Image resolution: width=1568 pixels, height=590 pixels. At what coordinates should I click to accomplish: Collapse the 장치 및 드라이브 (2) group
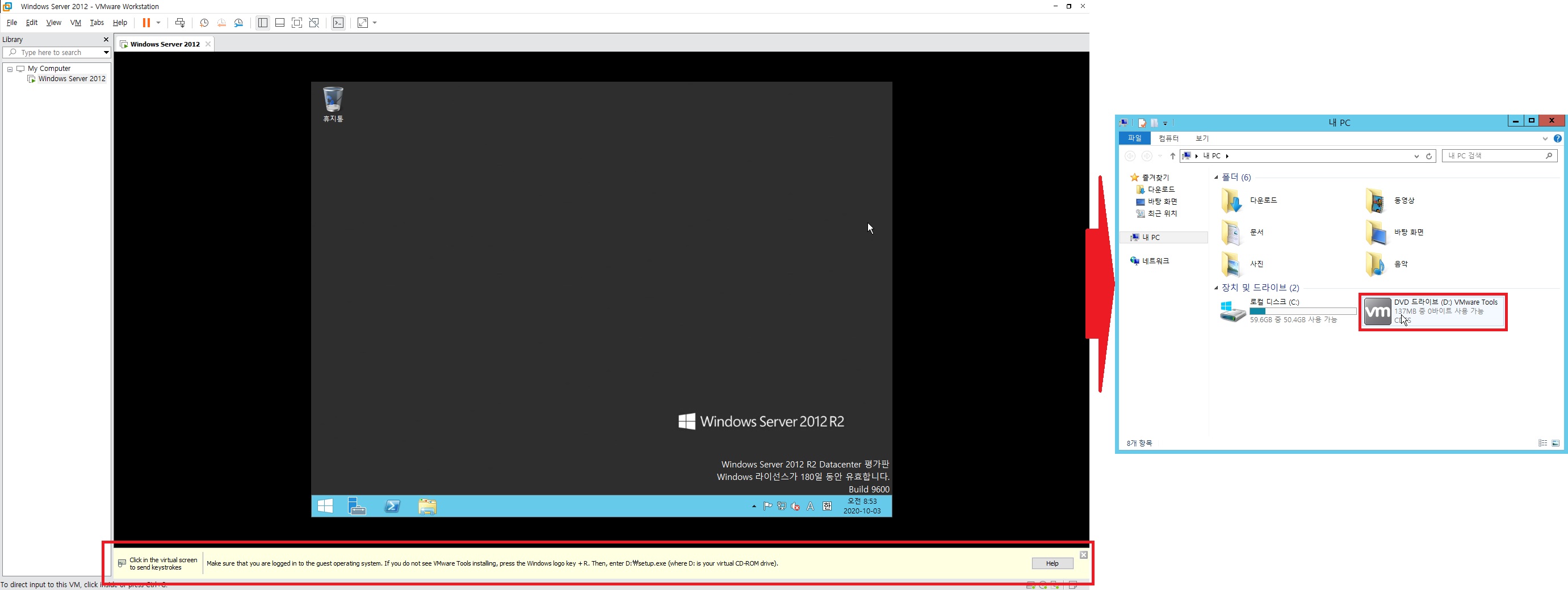click(1216, 288)
